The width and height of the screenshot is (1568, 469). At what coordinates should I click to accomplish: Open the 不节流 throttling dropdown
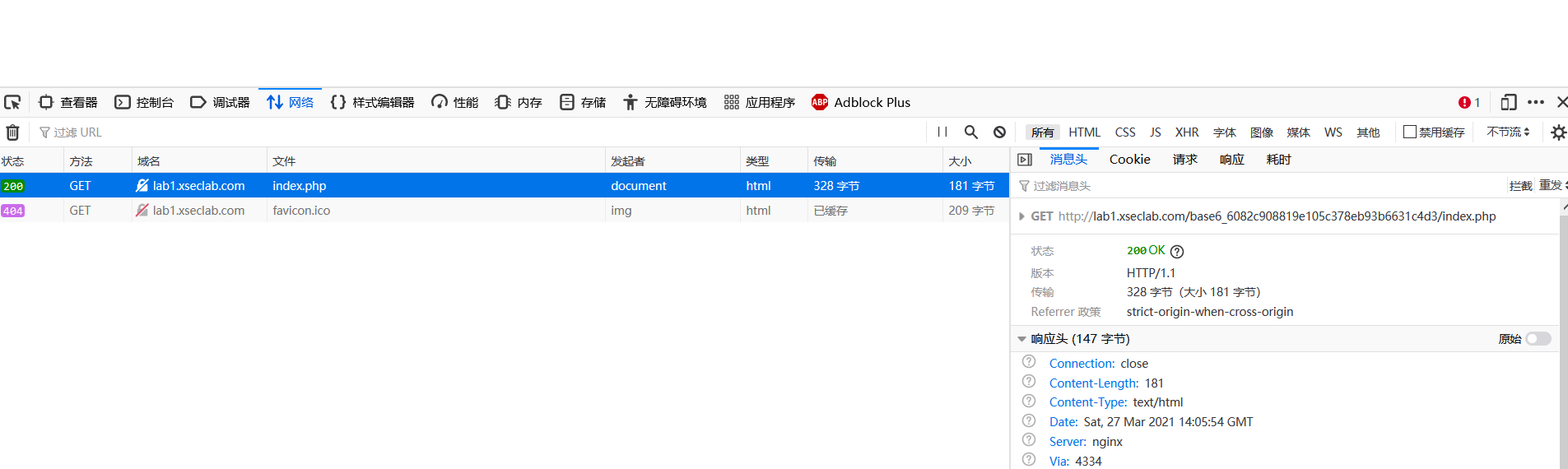click(1508, 132)
